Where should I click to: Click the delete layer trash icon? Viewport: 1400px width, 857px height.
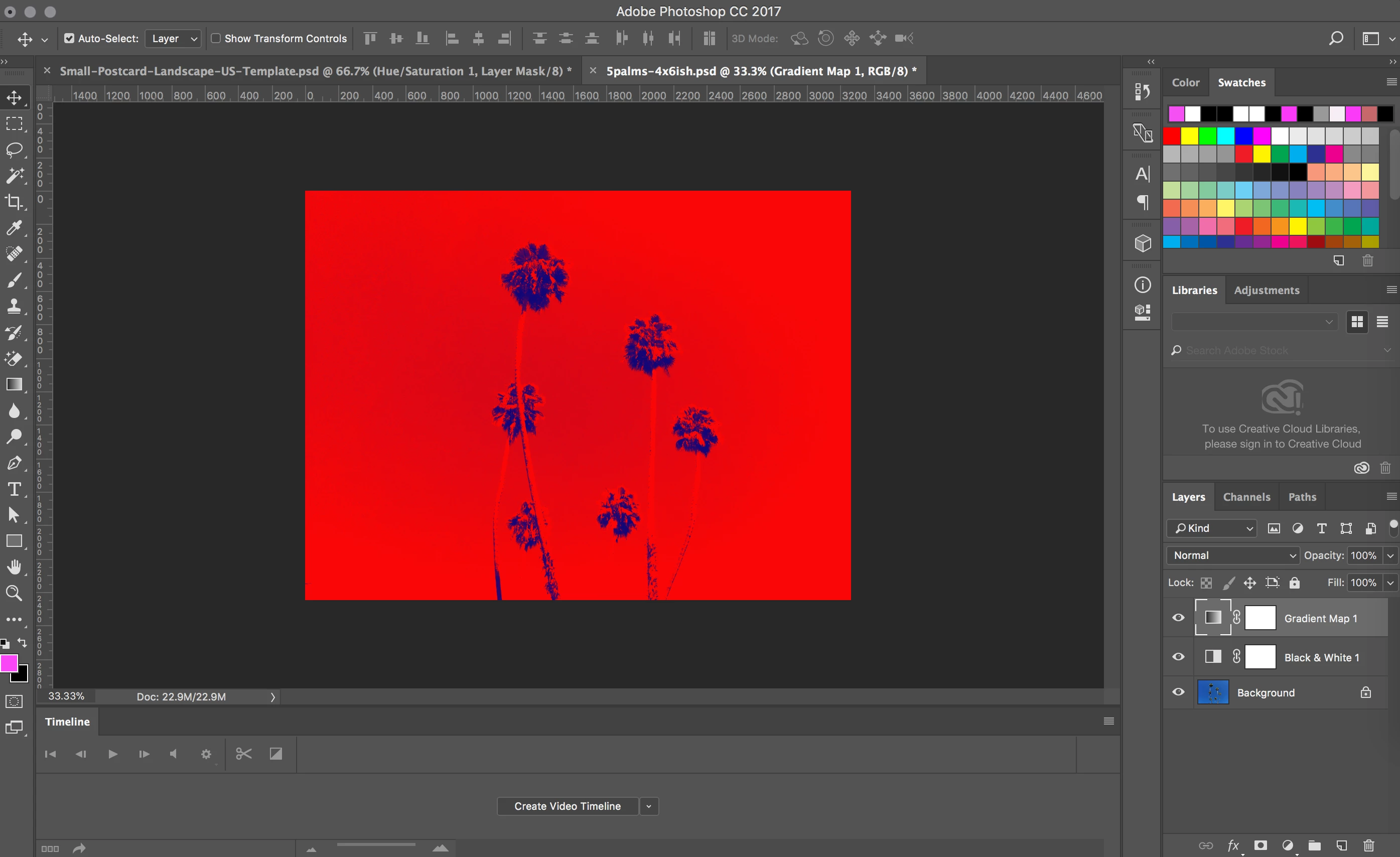coord(1369,845)
